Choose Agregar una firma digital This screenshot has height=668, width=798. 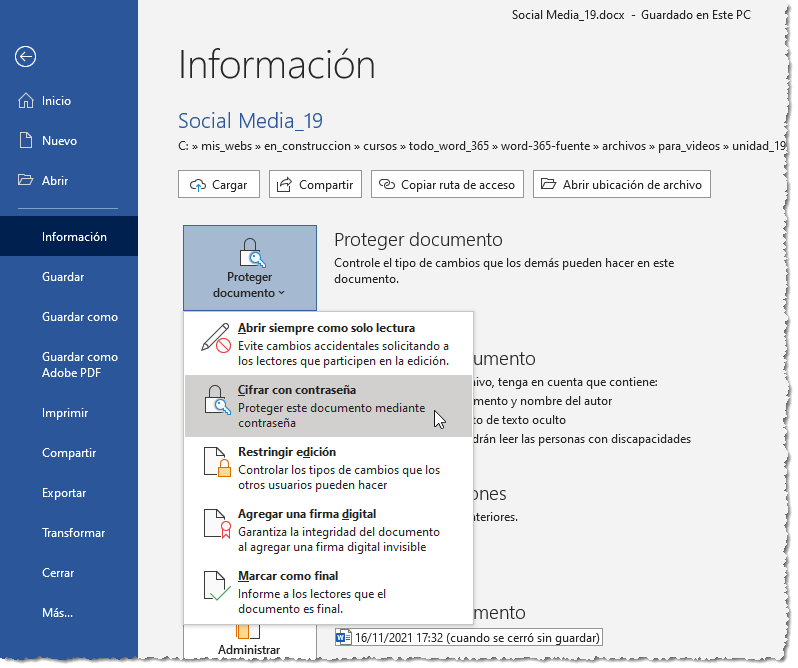tap(328, 530)
